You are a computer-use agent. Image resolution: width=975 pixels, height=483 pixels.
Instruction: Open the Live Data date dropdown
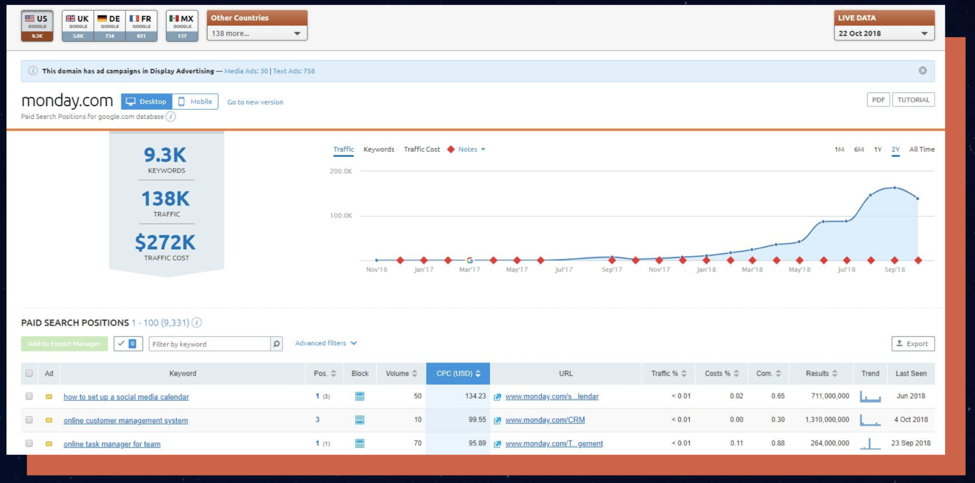point(884,34)
